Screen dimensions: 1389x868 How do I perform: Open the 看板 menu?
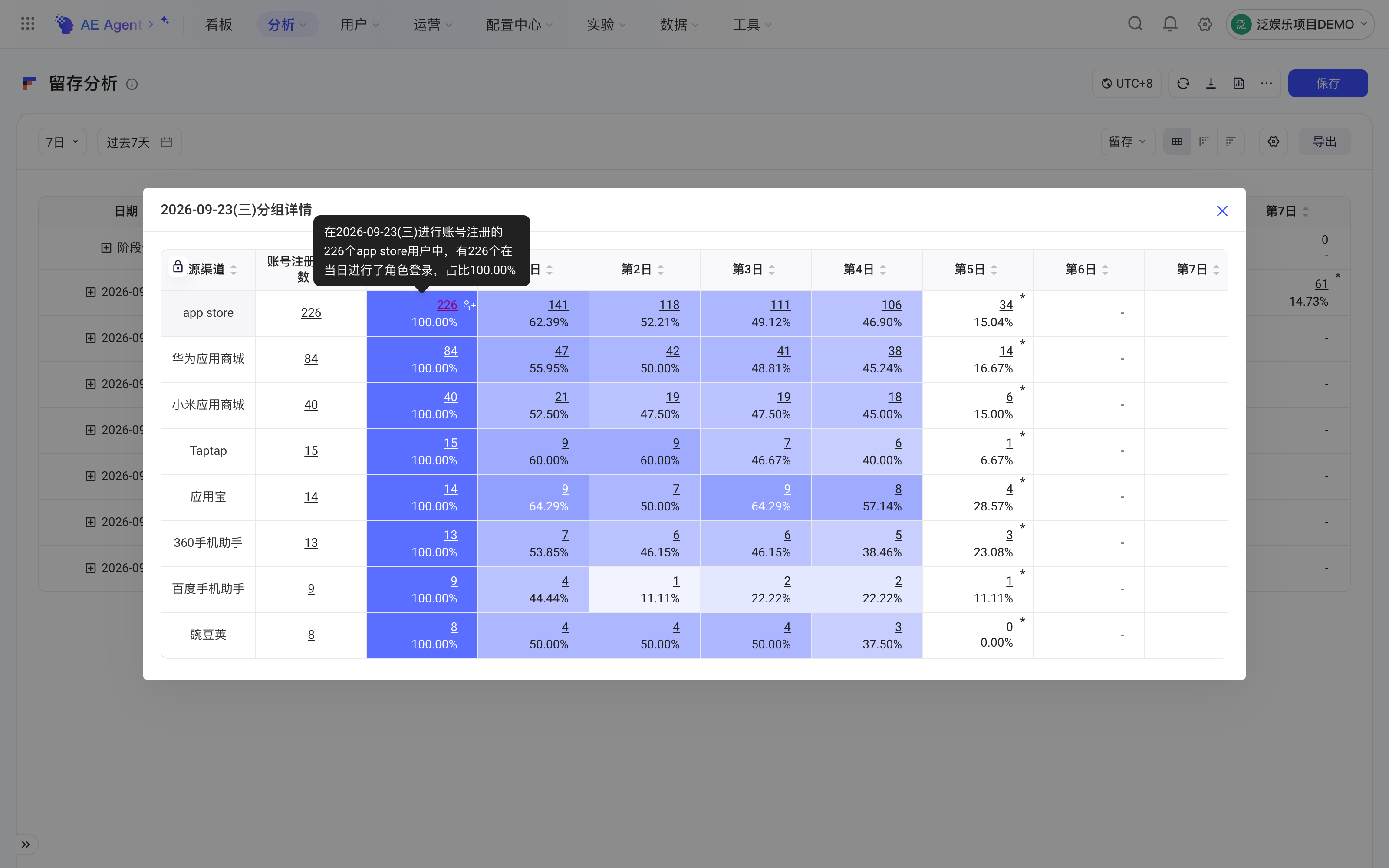click(x=219, y=24)
